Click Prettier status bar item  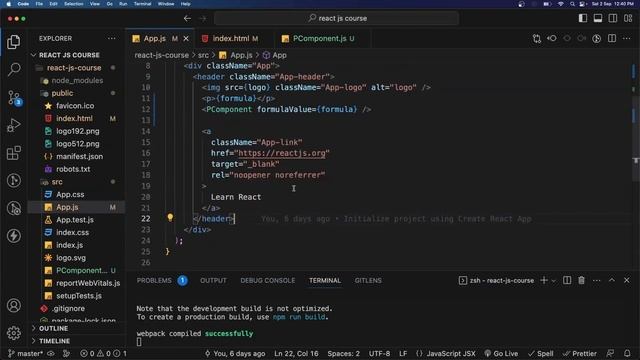pos(579,353)
